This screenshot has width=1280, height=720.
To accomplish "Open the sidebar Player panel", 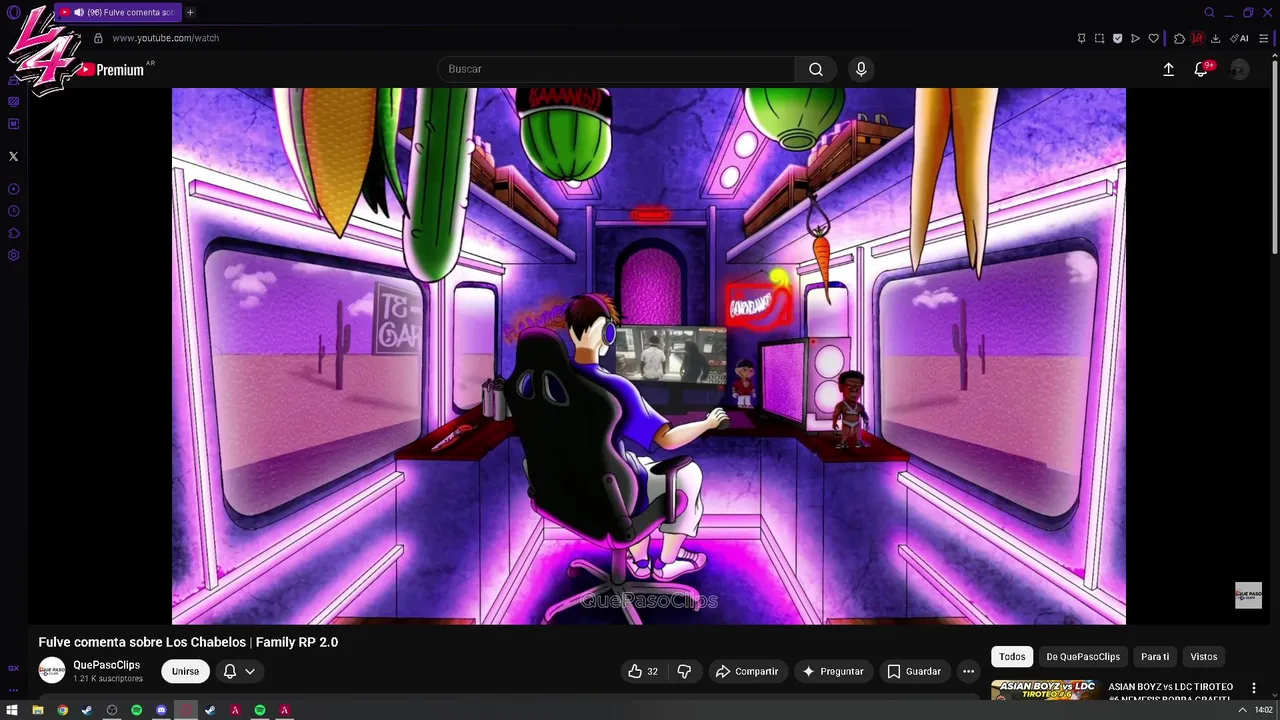I will point(13,189).
